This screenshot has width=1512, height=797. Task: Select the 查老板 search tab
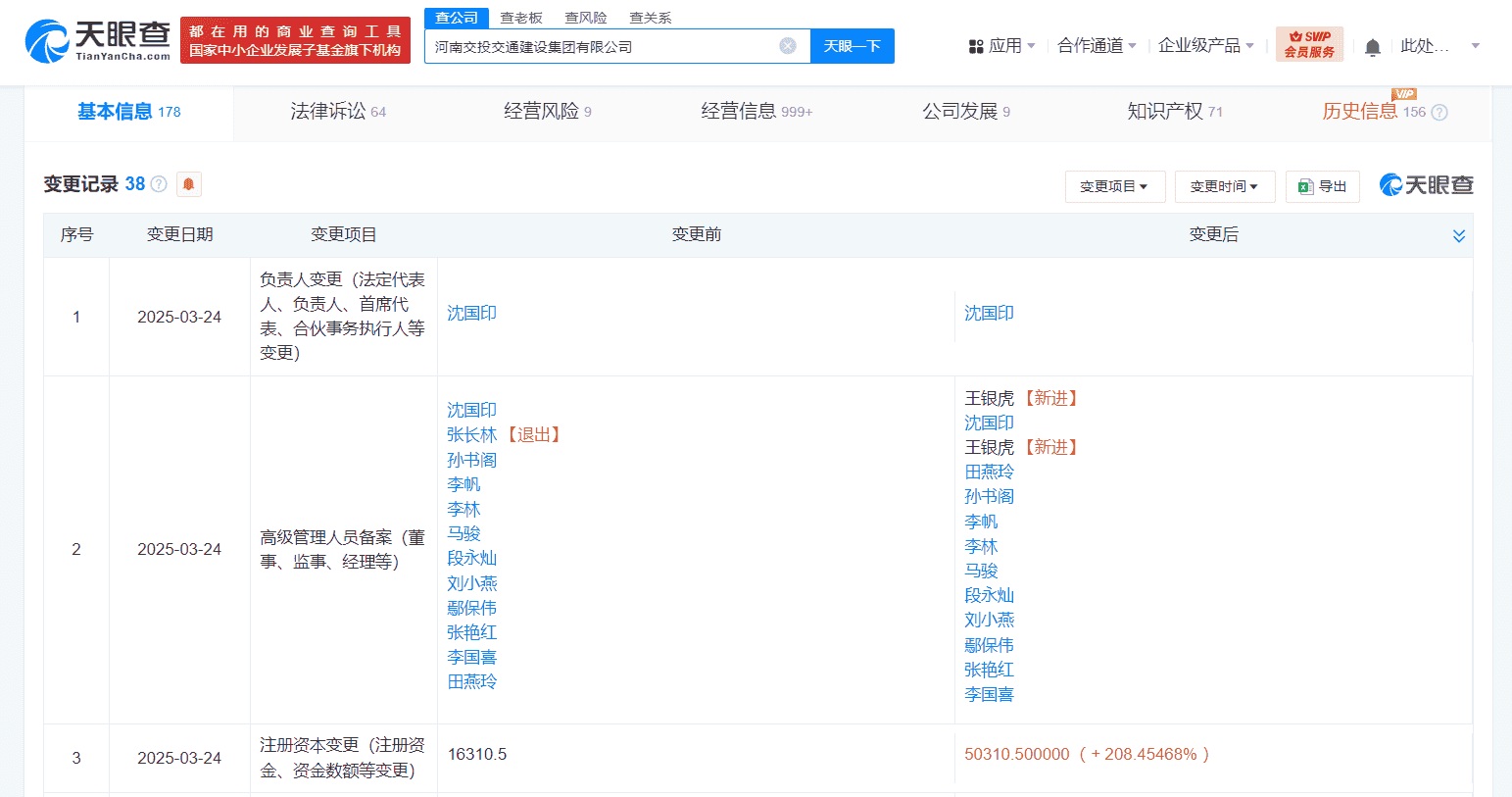(x=520, y=18)
